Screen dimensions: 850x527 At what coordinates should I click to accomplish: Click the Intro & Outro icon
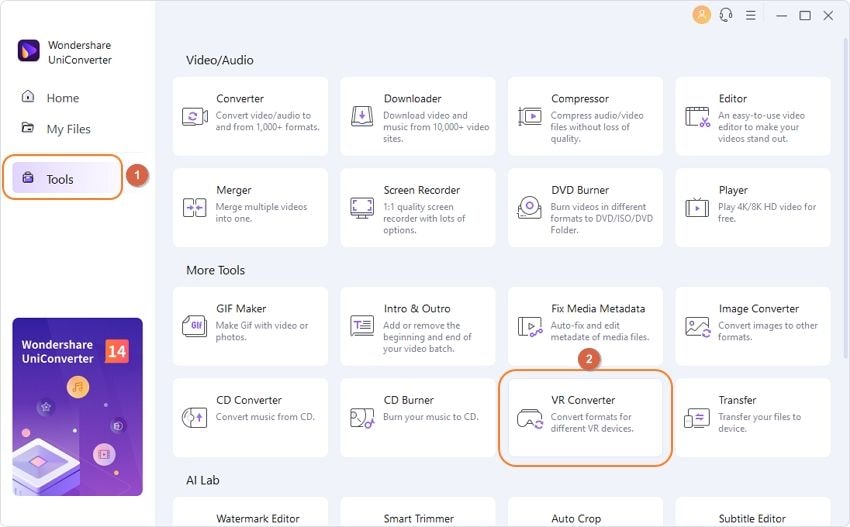click(362, 326)
